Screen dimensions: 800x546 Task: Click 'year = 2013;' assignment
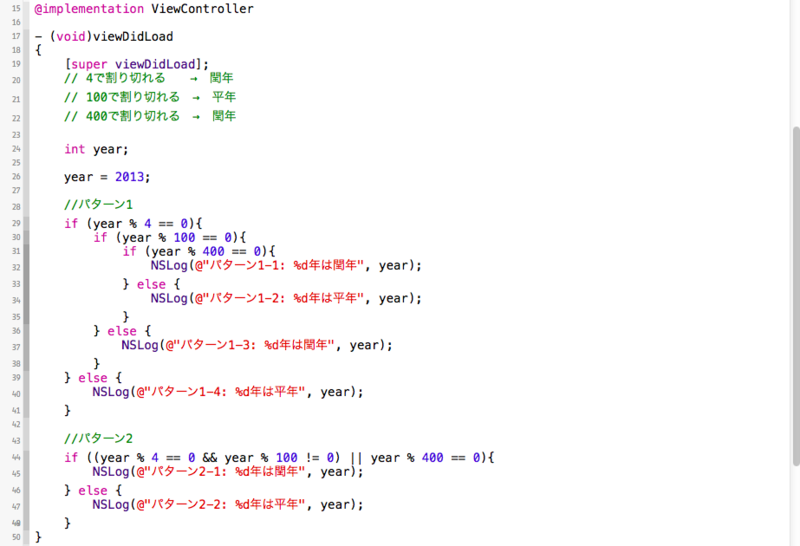pos(107,177)
